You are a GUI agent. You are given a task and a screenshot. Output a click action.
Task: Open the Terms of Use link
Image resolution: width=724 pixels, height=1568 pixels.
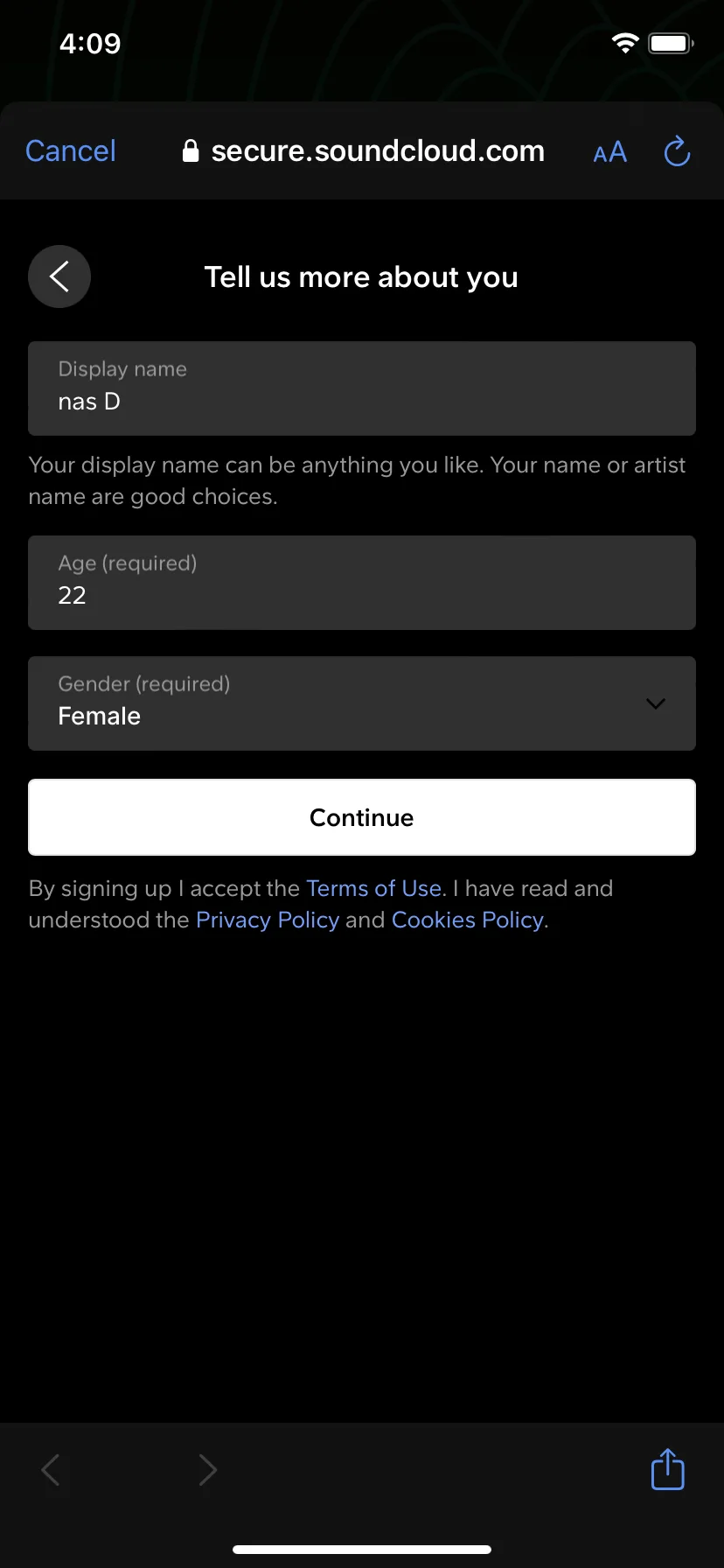[x=373, y=888]
